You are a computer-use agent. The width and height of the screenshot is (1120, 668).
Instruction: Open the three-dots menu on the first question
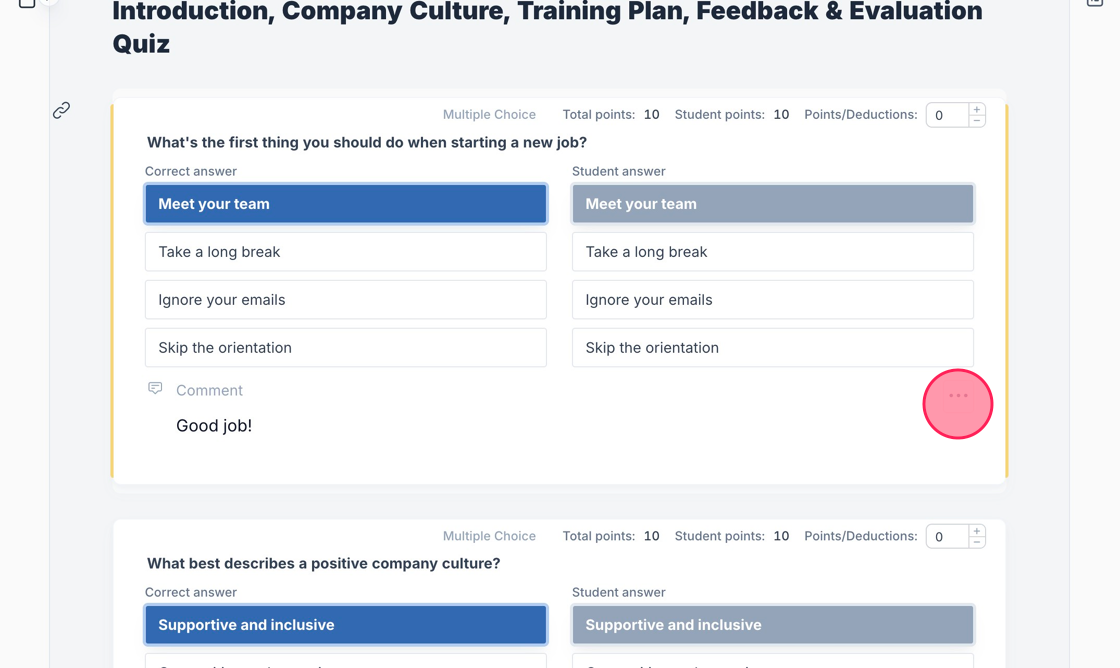958,396
